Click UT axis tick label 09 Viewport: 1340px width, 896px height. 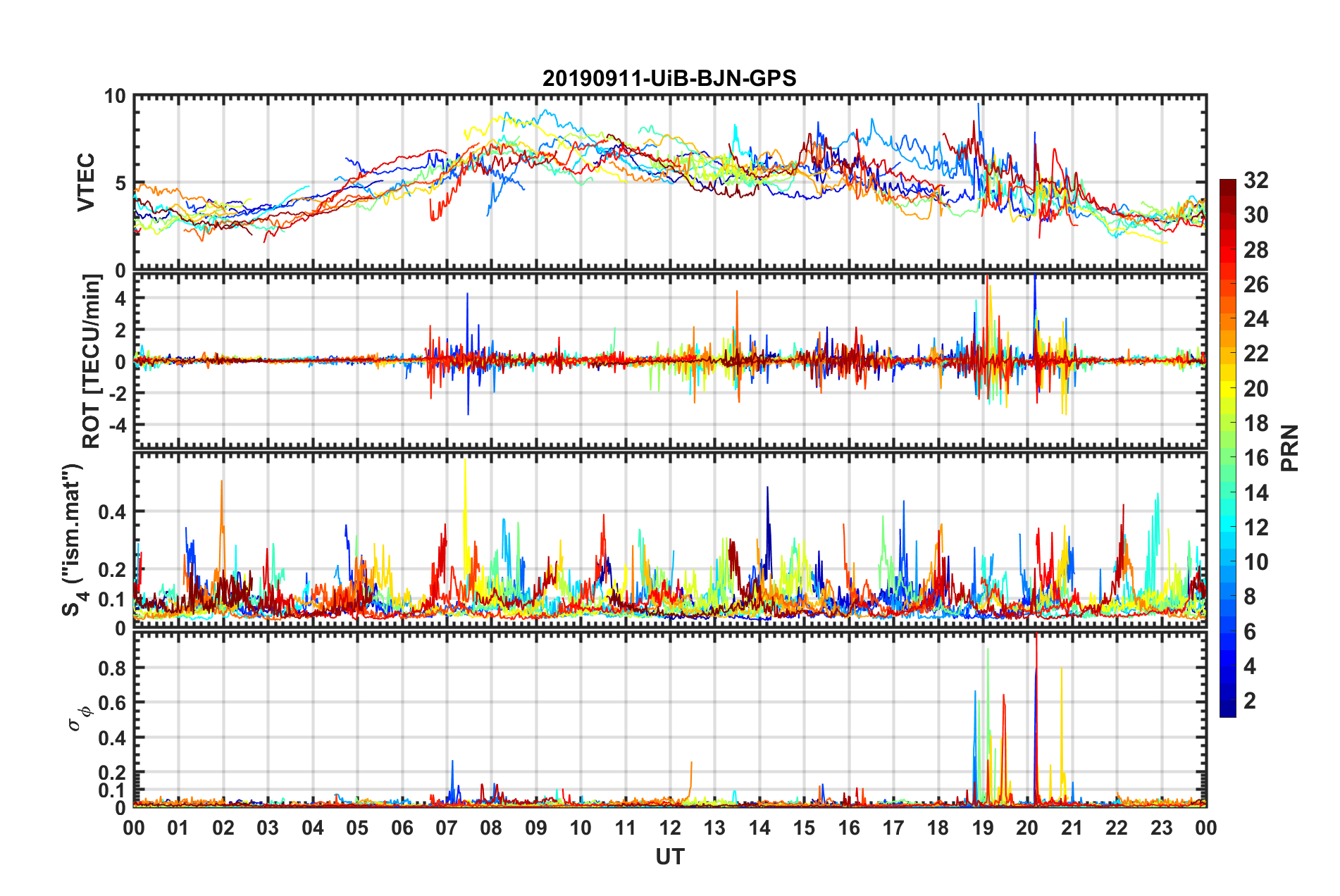click(536, 828)
